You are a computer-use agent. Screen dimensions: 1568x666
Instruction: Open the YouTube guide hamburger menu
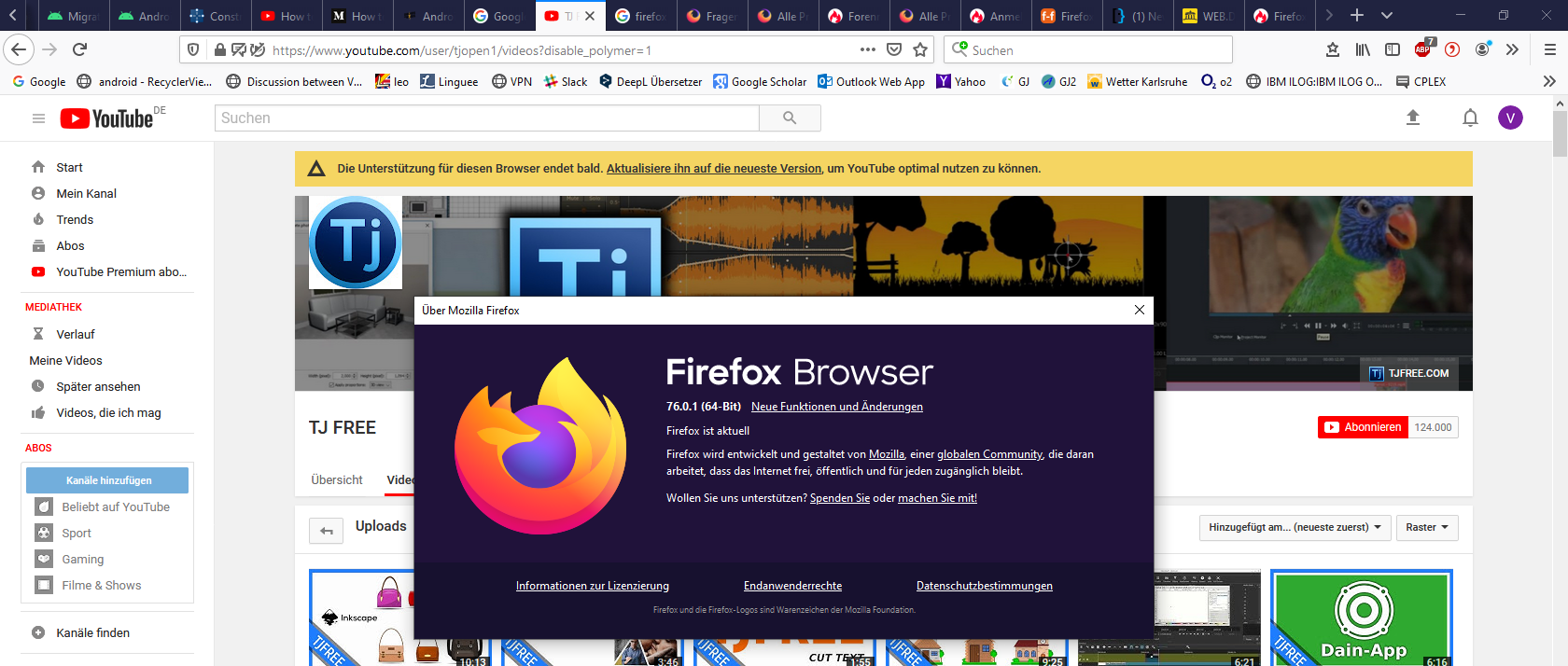(38, 118)
